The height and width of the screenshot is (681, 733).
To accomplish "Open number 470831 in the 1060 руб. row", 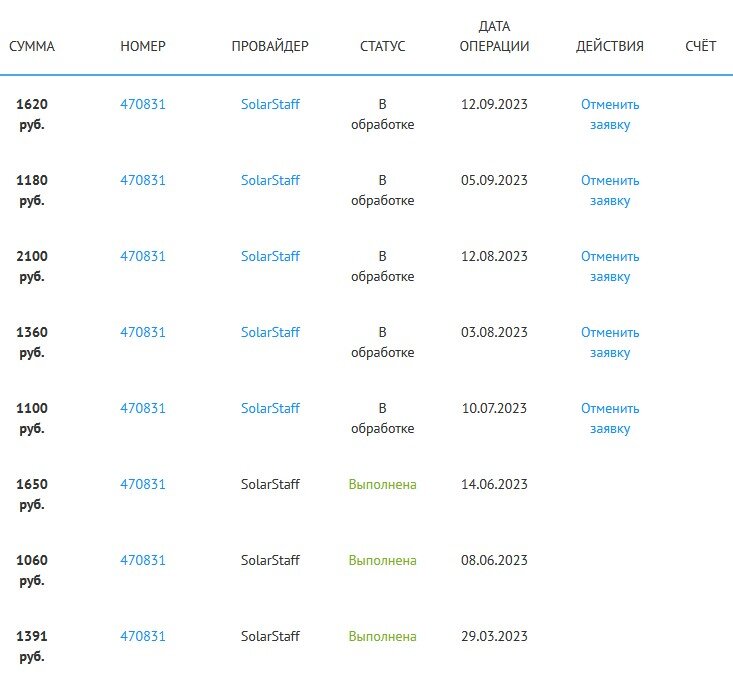I will (143, 560).
